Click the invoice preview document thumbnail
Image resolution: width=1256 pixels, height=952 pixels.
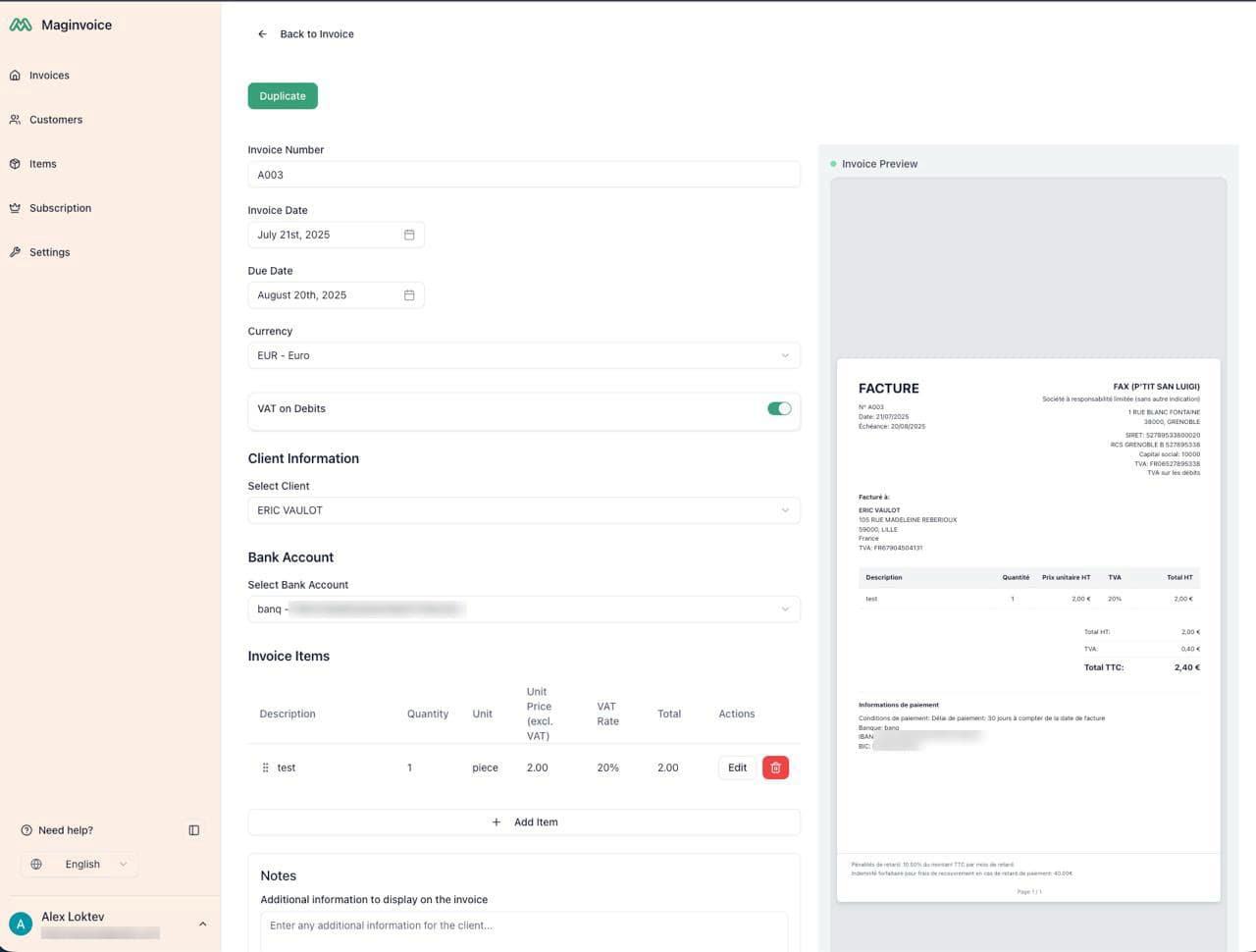(1028, 630)
